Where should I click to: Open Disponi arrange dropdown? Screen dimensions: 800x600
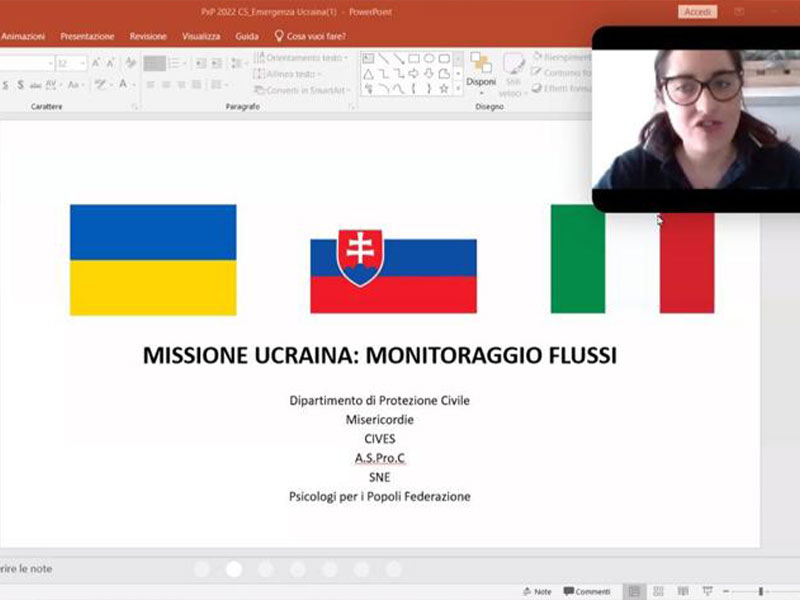(481, 74)
